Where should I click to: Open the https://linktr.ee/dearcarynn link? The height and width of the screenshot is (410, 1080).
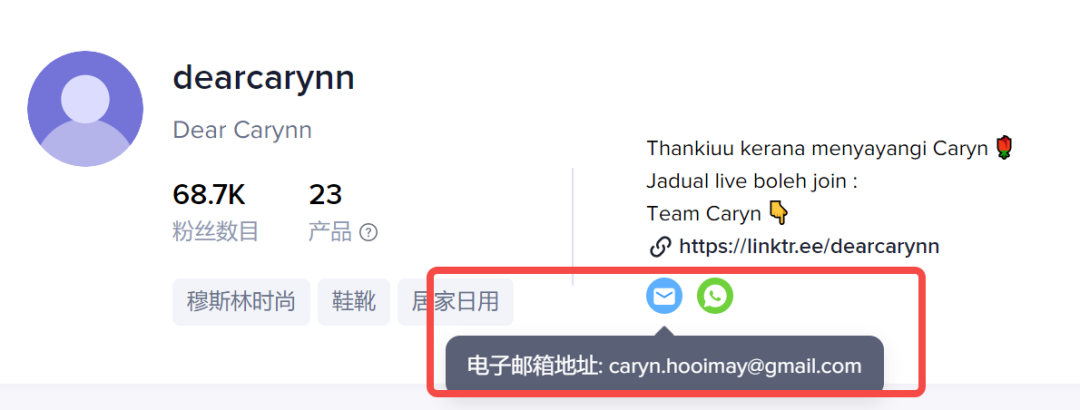click(809, 247)
